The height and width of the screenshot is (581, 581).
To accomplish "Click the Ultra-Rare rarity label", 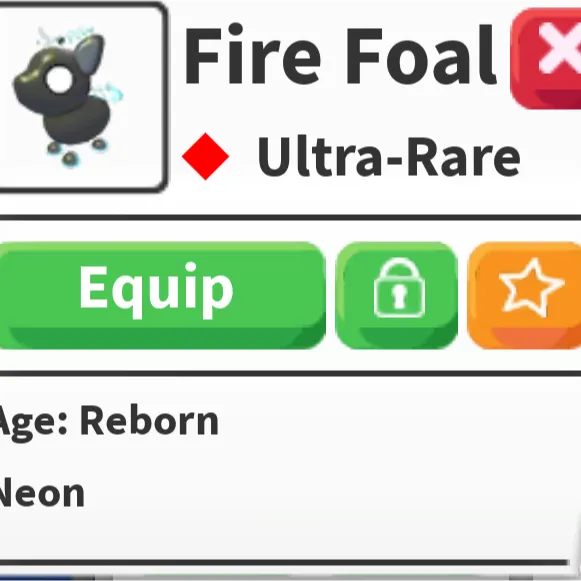I will [x=389, y=157].
